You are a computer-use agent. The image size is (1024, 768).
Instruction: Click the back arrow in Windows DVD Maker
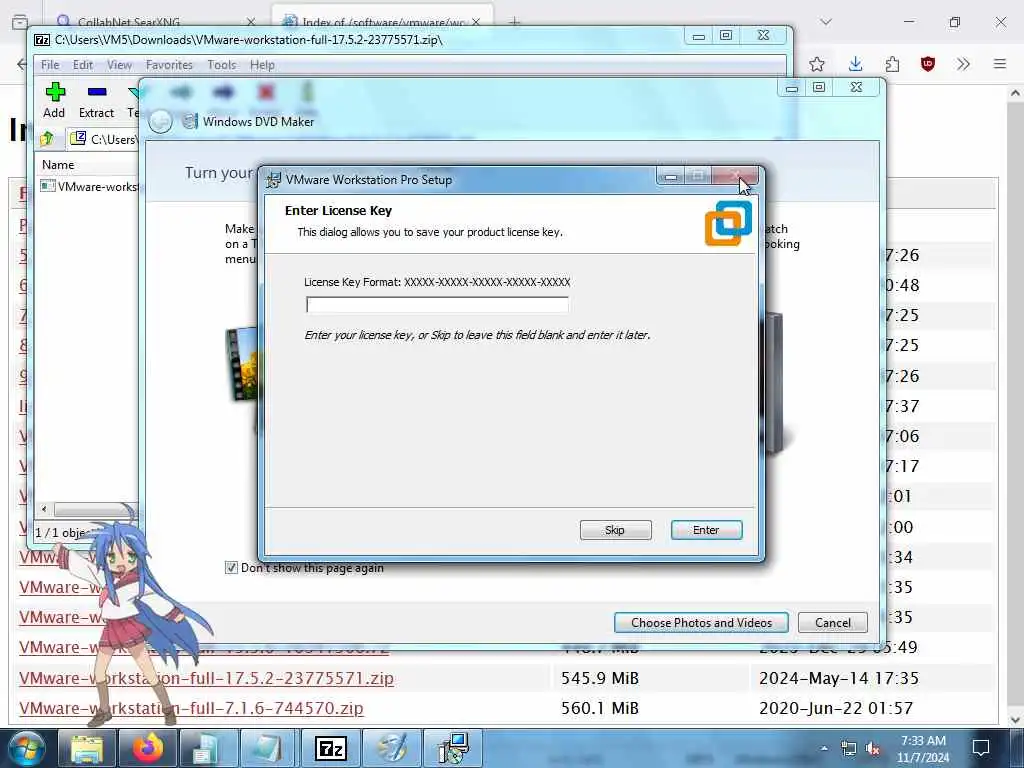(161, 121)
